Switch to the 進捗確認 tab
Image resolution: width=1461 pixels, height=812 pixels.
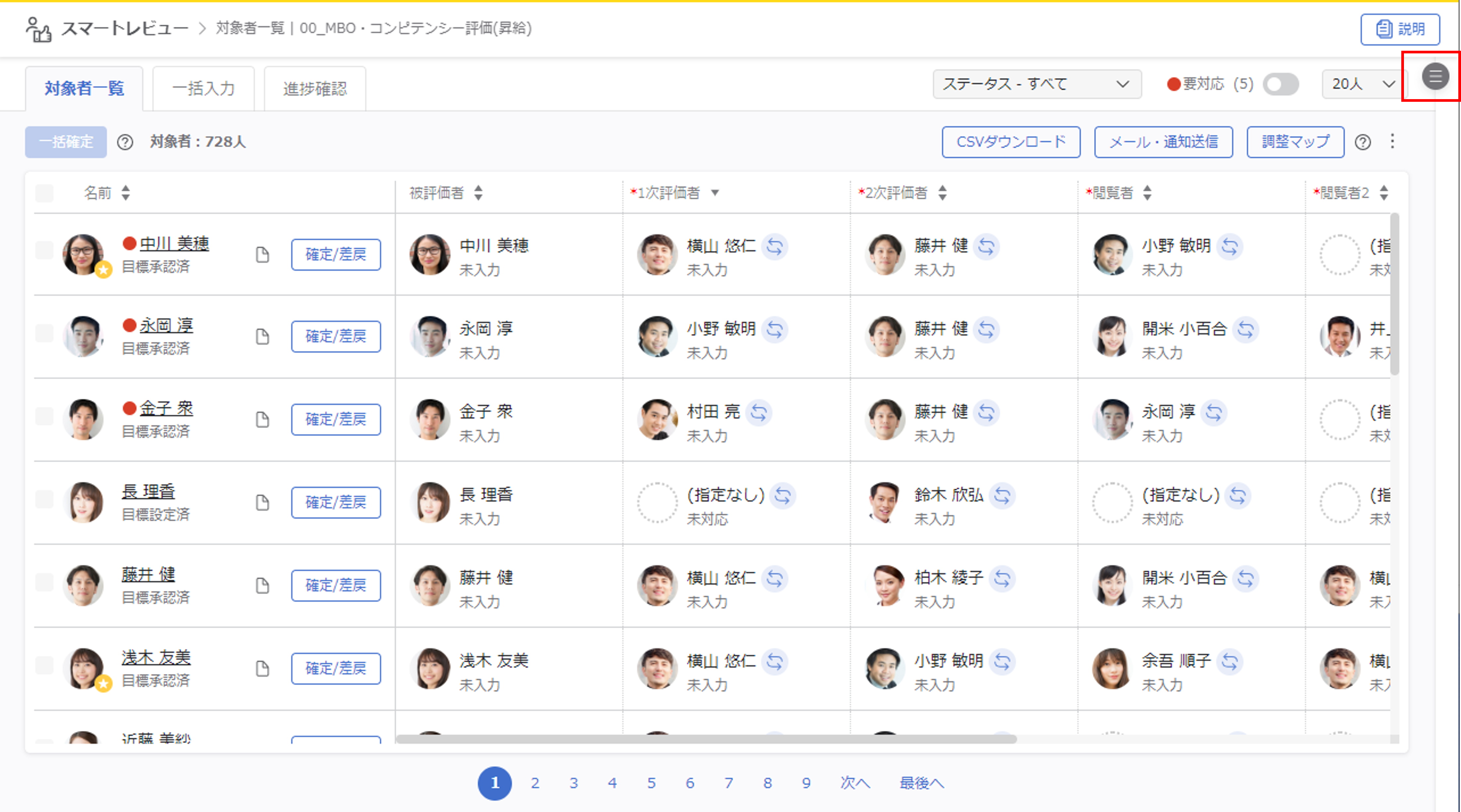point(315,89)
